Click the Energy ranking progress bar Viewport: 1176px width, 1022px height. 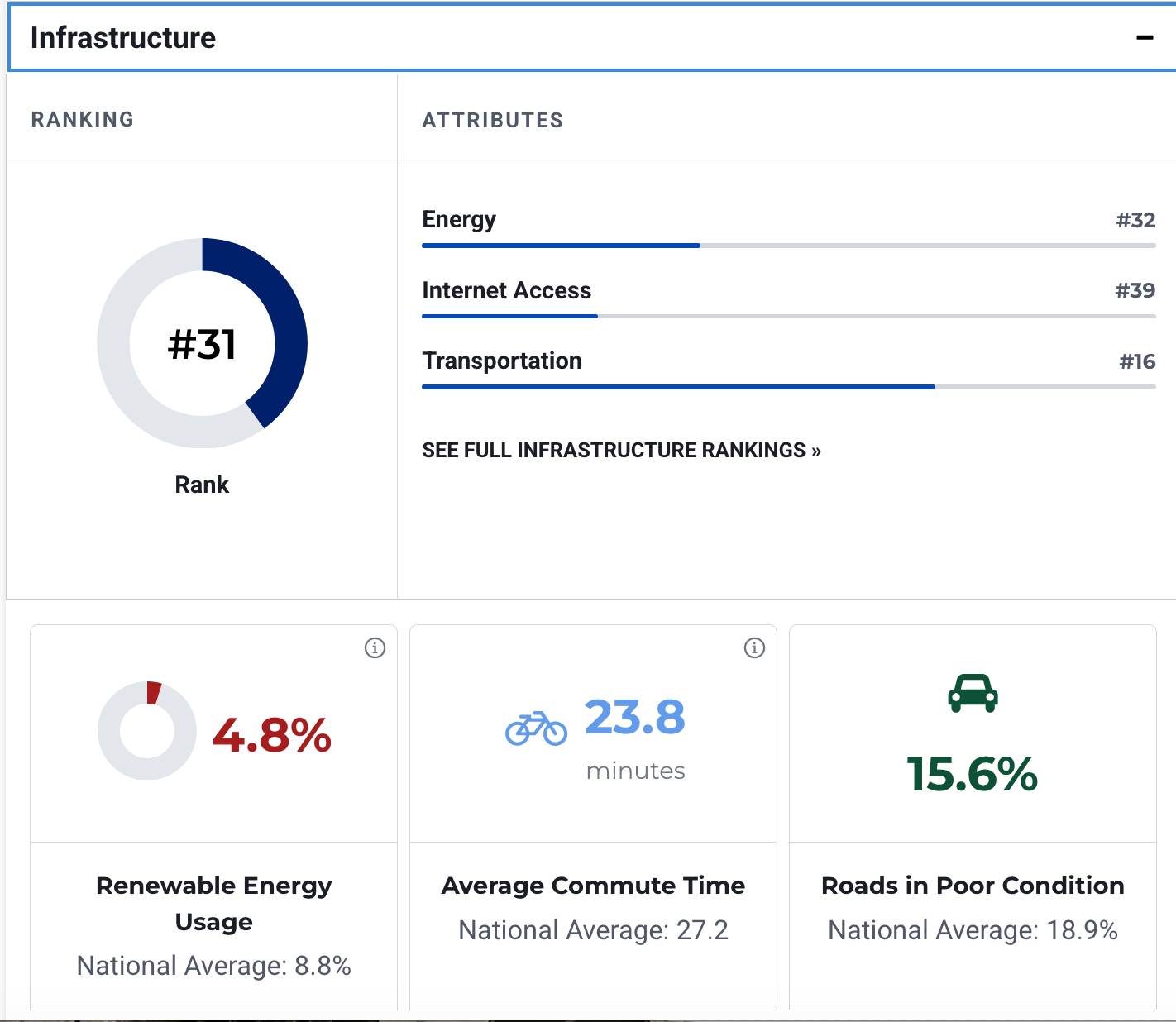(x=789, y=246)
